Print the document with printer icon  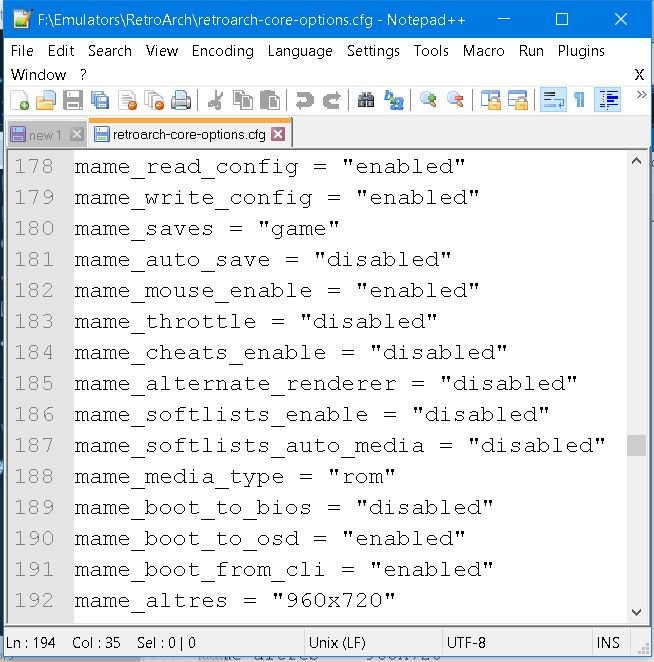(181, 100)
